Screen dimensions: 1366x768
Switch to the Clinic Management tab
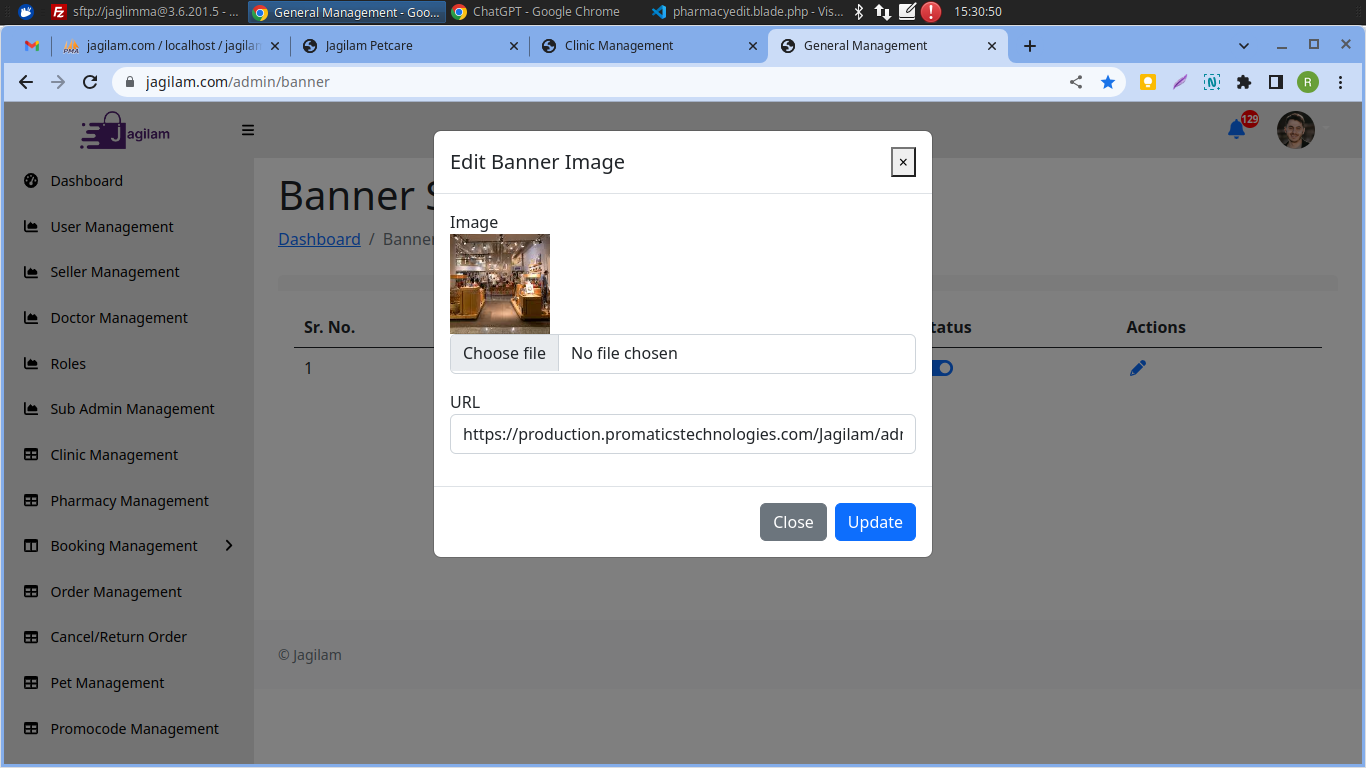pos(618,46)
